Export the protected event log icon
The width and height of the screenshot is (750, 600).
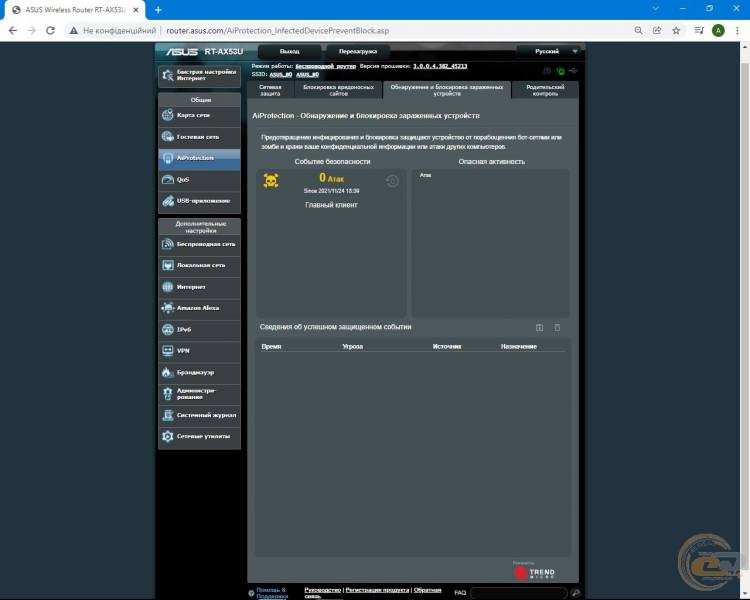[540, 327]
